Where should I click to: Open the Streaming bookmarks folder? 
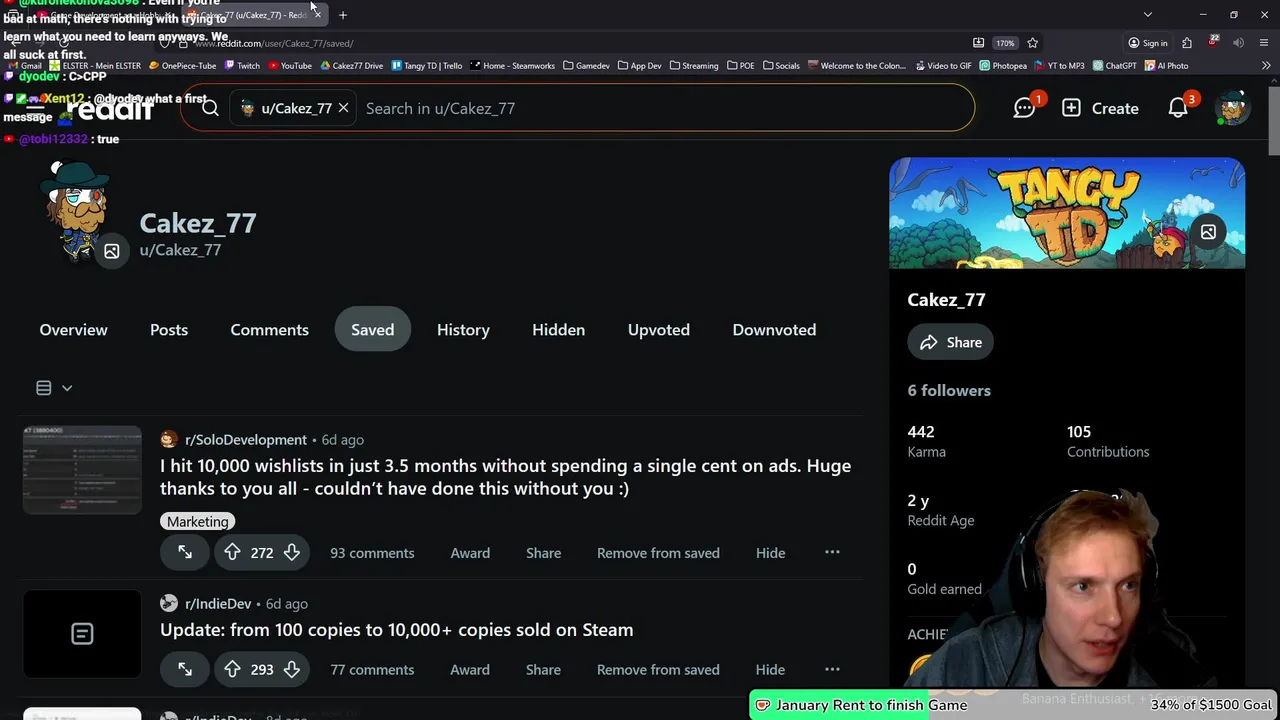[x=693, y=66]
